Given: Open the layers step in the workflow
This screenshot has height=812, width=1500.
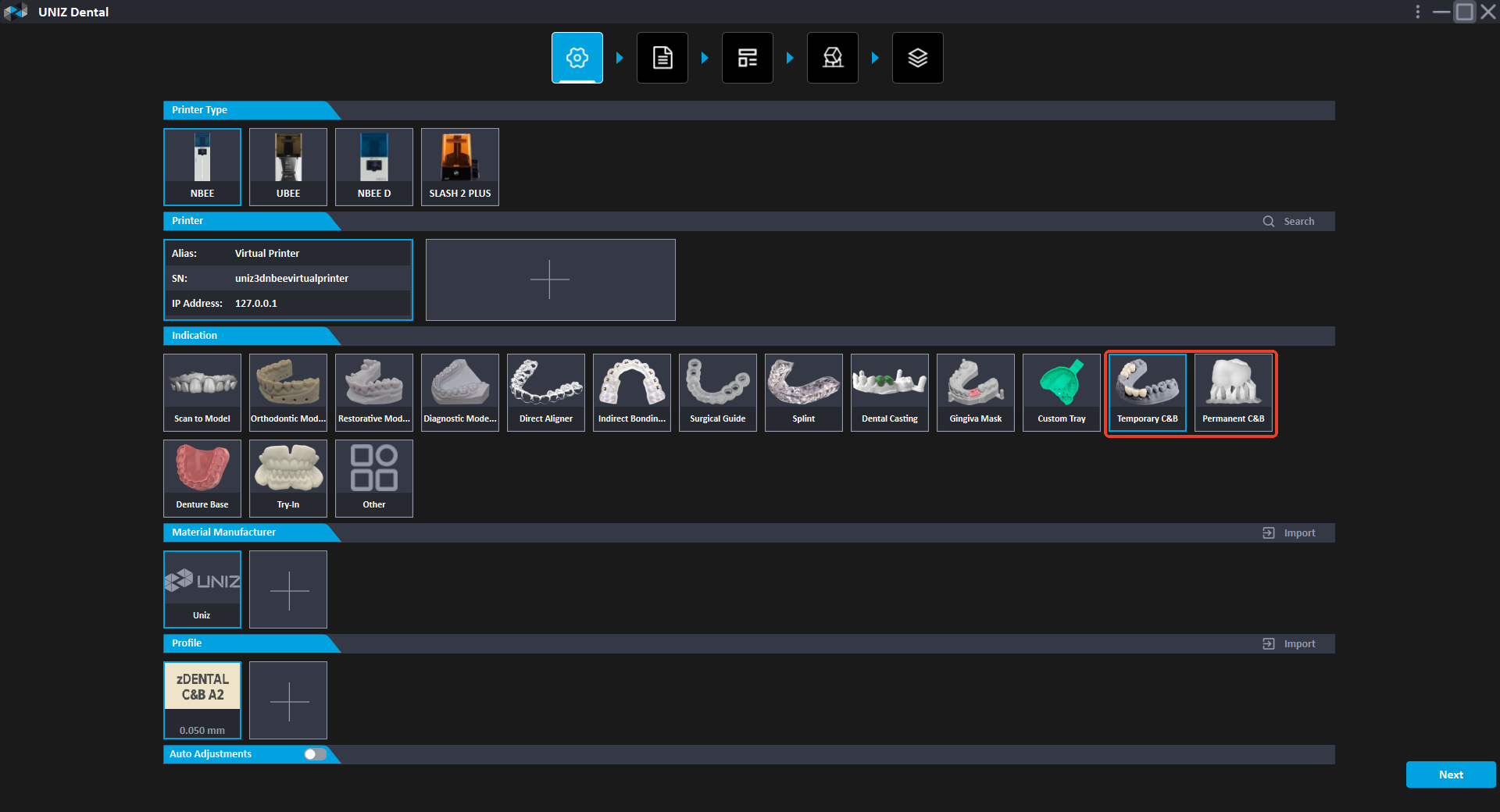Looking at the screenshot, I should (x=917, y=58).
